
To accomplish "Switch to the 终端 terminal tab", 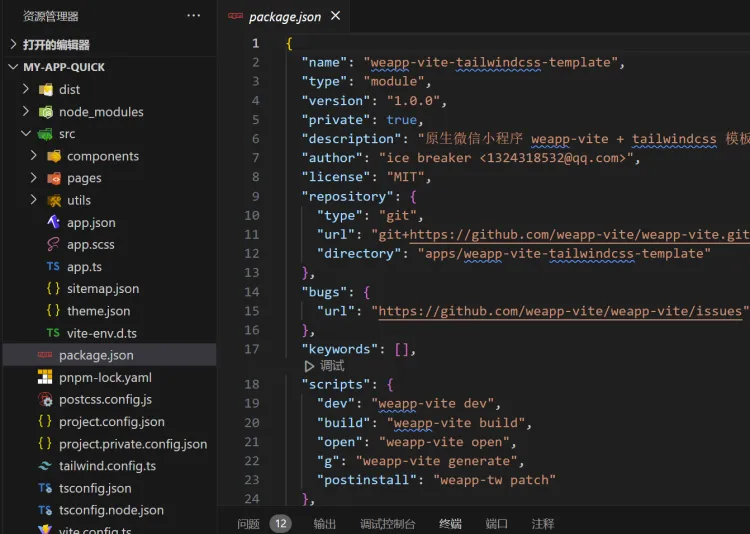I will [x=450, y=523].
